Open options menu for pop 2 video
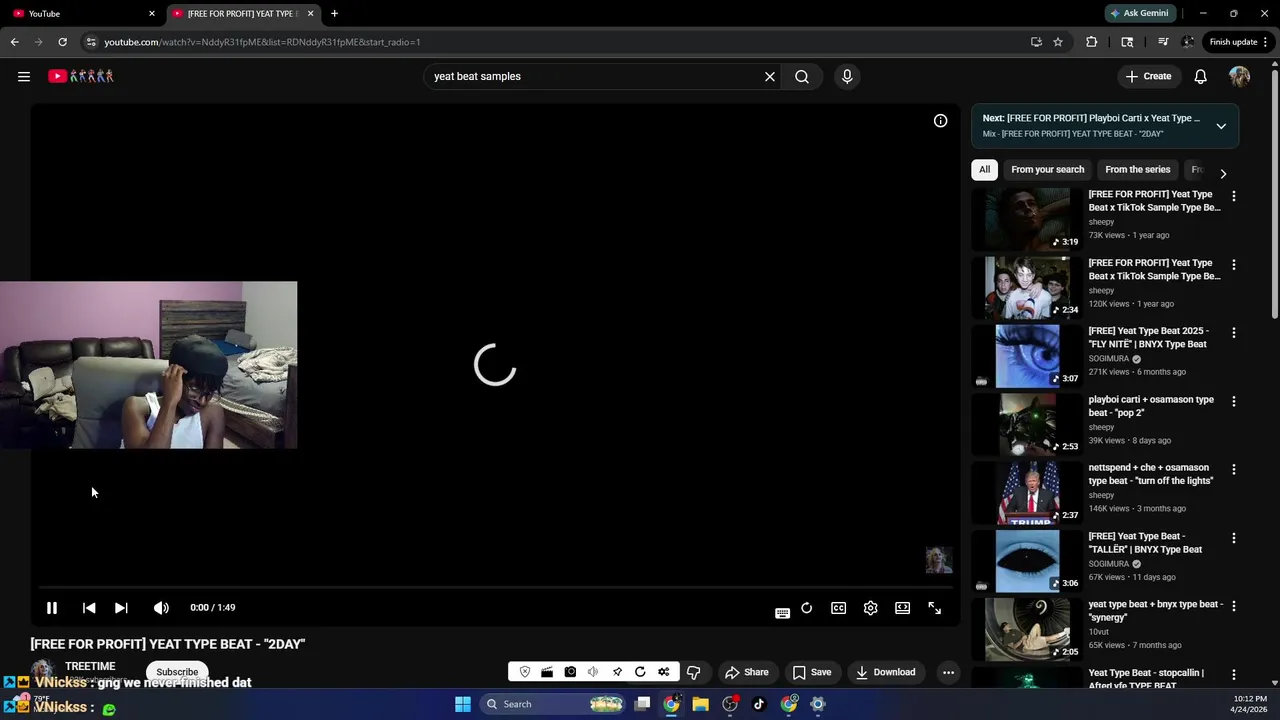Screen dimensions: 1280x720 pos(1233,402)
